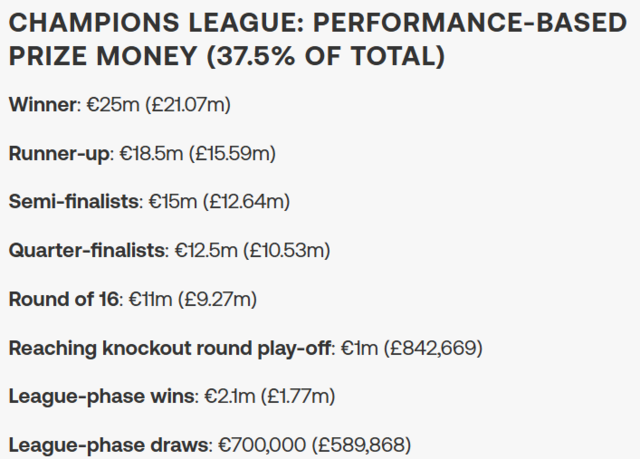
Task: Select the Semi-finalists label
Action: click(x=74, y=202)
